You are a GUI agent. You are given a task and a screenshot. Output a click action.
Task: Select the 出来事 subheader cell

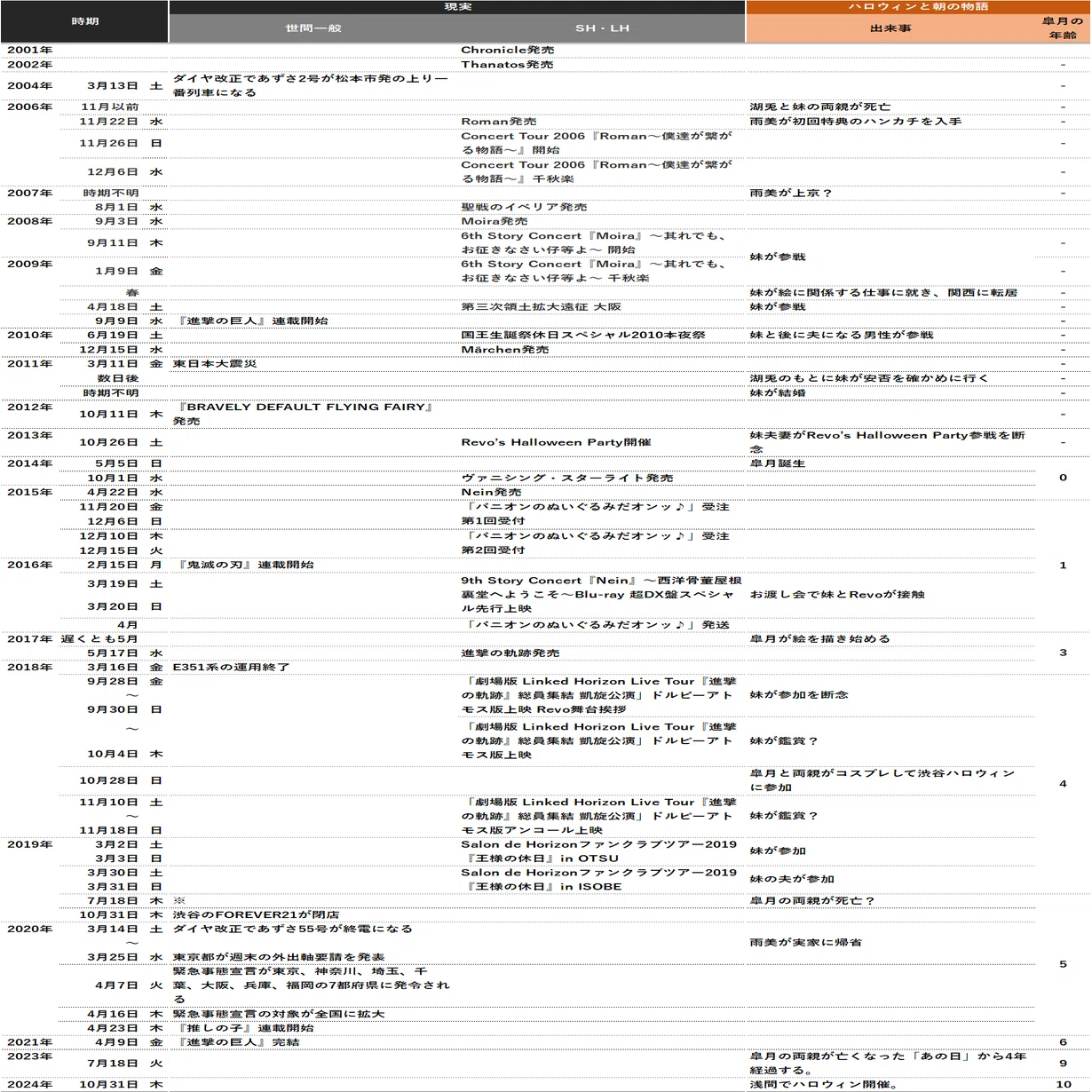click(890, 28)
